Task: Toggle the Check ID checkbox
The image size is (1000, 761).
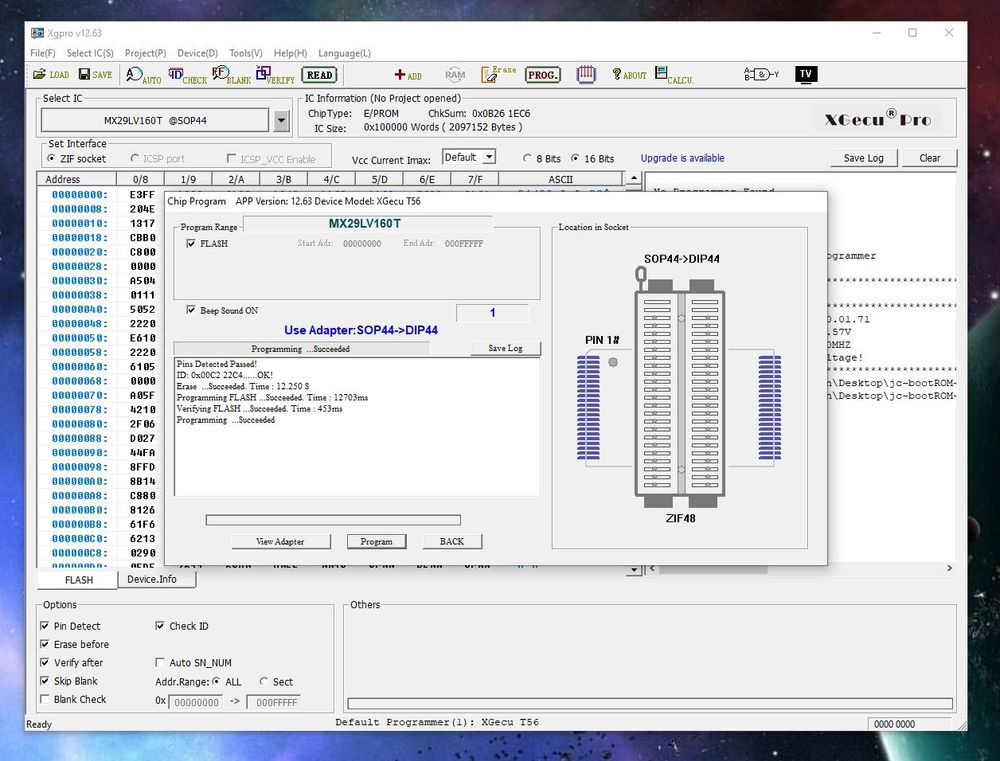Action: [160, 626]
